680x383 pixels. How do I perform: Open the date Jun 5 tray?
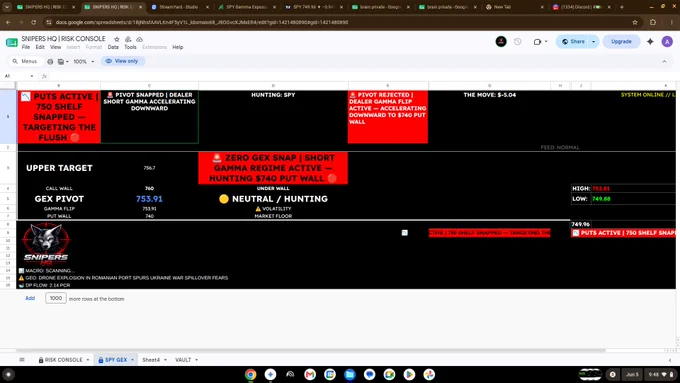(x=632, y=374)
